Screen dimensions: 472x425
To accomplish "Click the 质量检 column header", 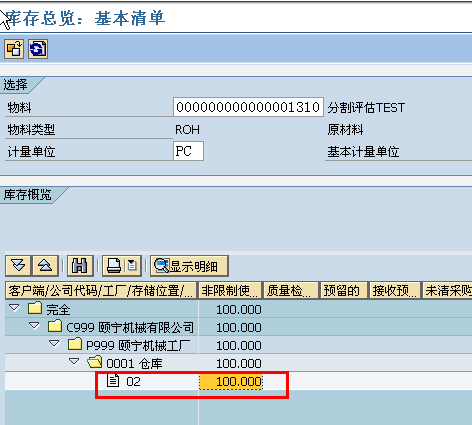I will pos(291,291).
